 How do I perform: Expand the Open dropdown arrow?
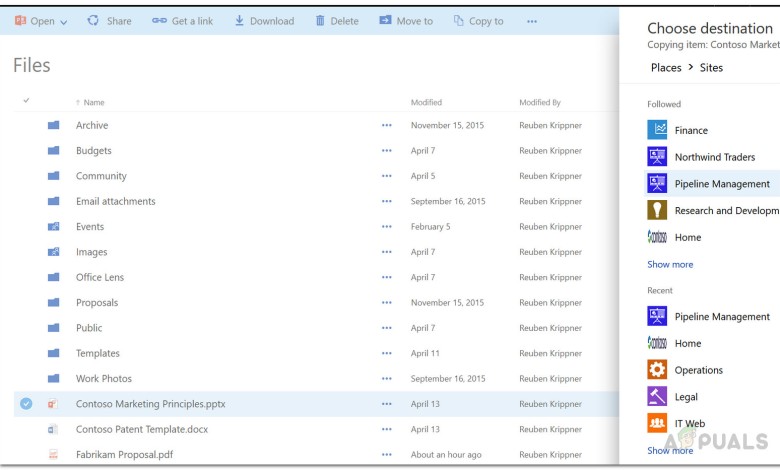pyautogui.click(x=64, y=22)
